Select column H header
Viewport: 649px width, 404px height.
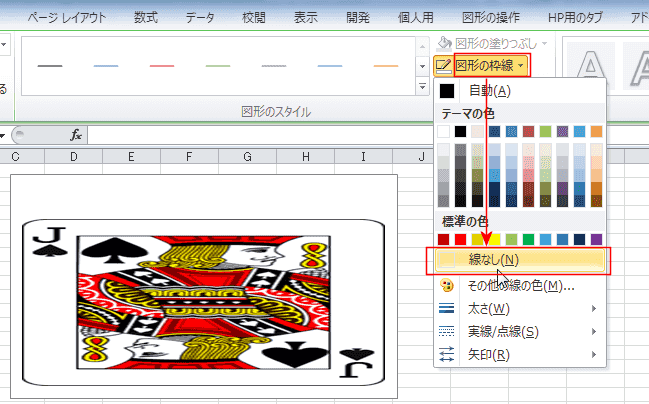(305, 156)
